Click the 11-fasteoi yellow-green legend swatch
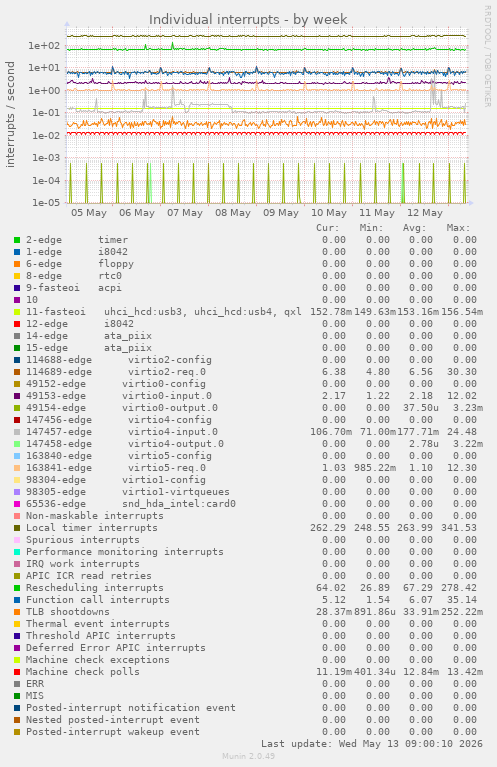 [x=17, y=312]
